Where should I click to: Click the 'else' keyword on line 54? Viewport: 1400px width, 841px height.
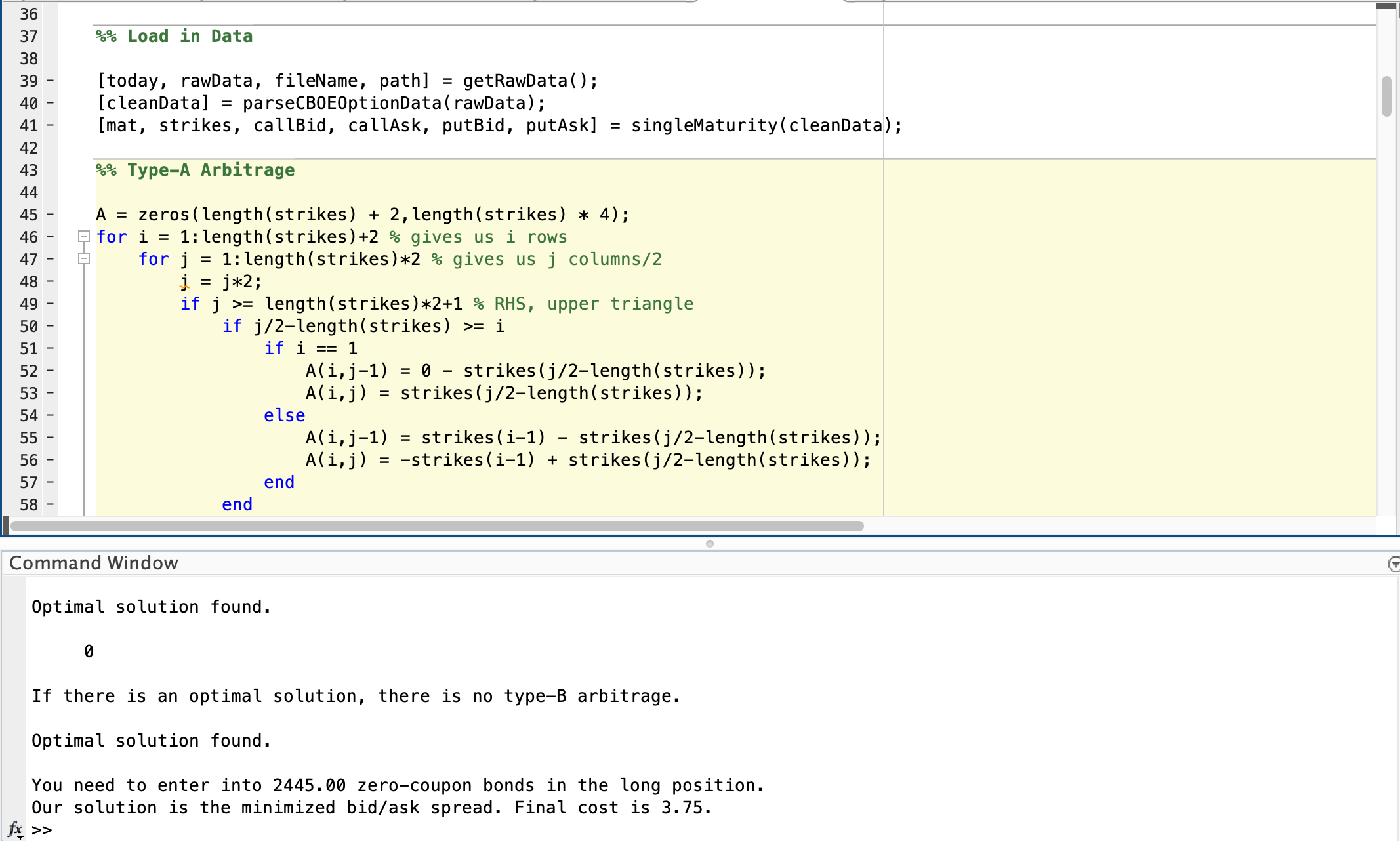coord(285,415)
